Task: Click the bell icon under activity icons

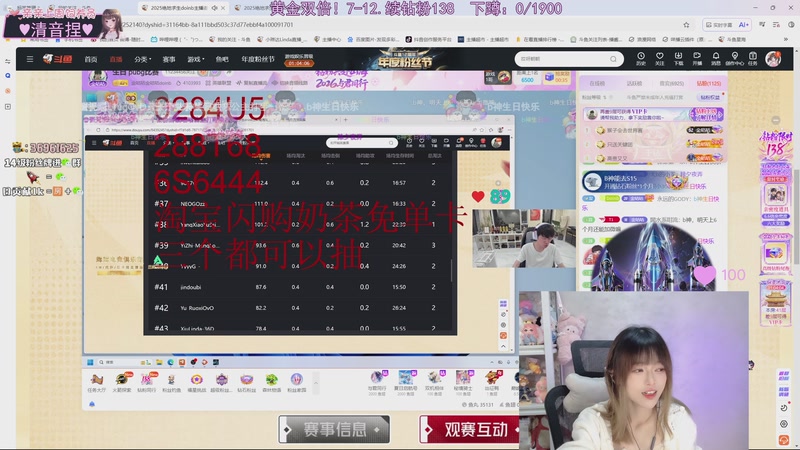Action: tap(92, 404)
